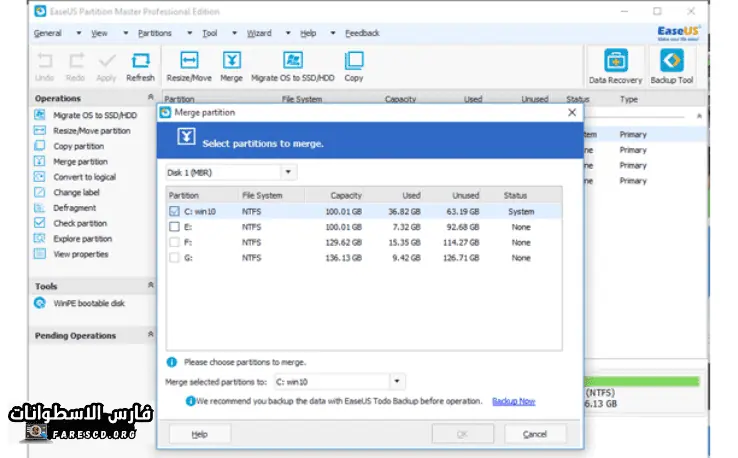Screen dimensions: 738x458
Task: Open the Backup Tool icon
Action: tap(671, 62)
